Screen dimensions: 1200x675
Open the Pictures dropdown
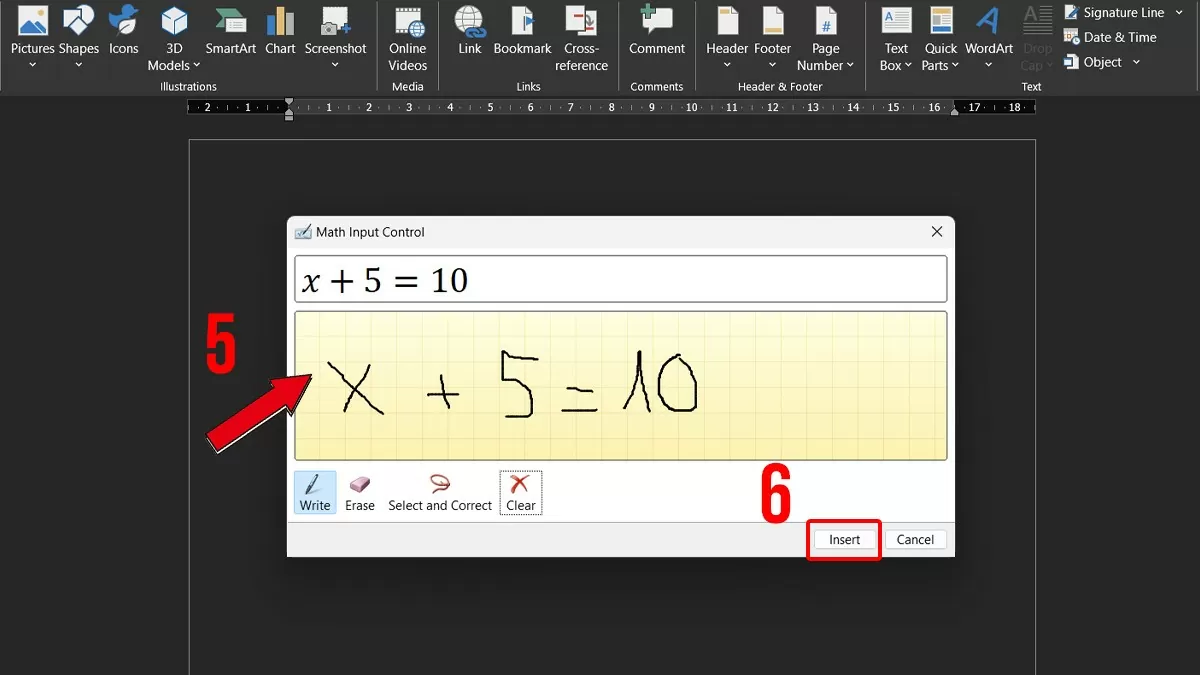point(32,40)
